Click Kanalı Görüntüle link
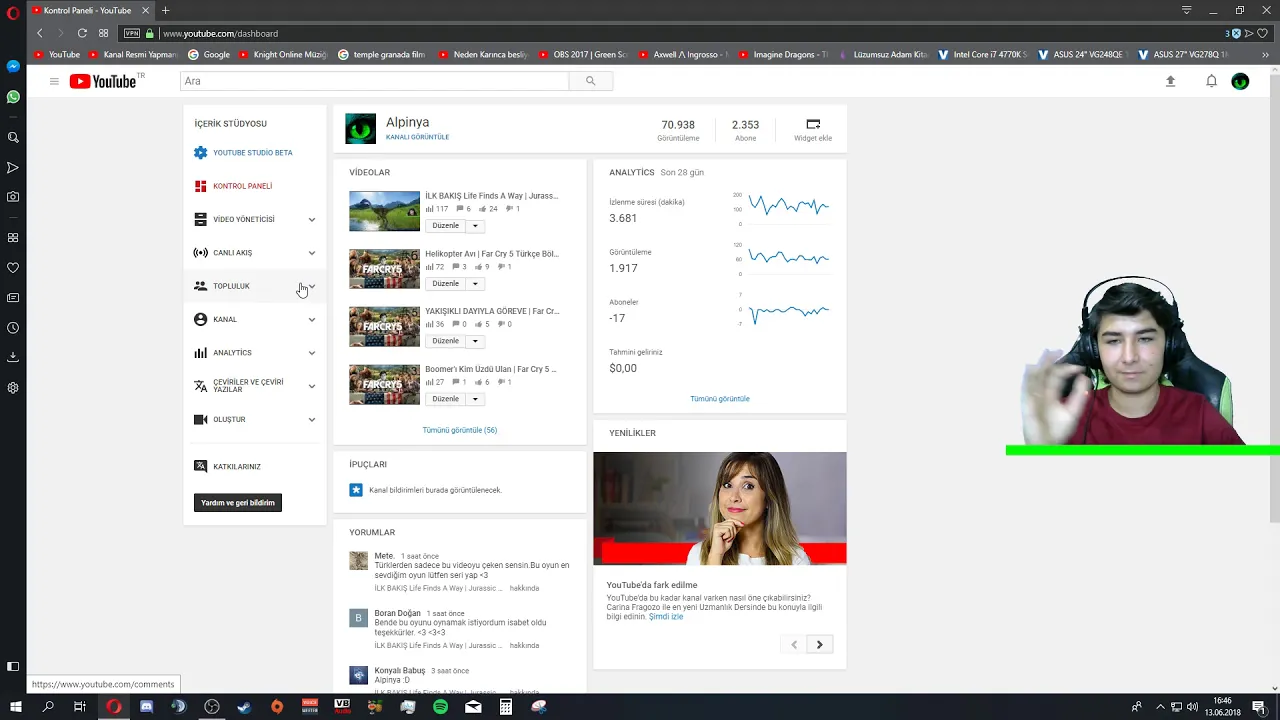This screenshot has height=720, width=1280. pos(417,137)
